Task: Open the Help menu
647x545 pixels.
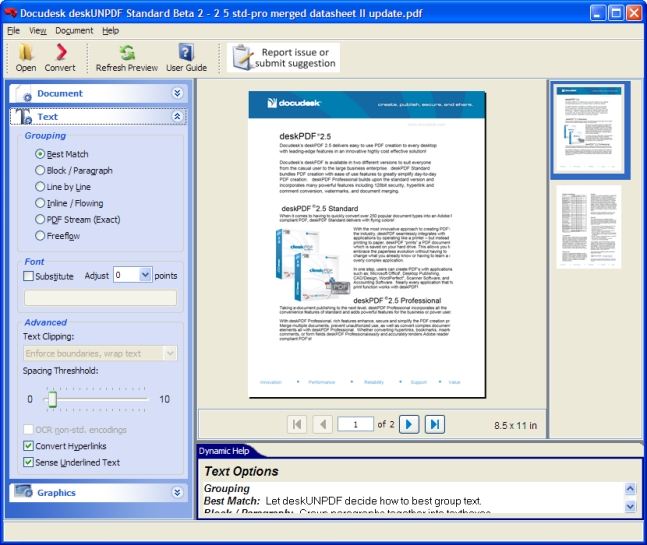Action: click(x=111, y=31)
